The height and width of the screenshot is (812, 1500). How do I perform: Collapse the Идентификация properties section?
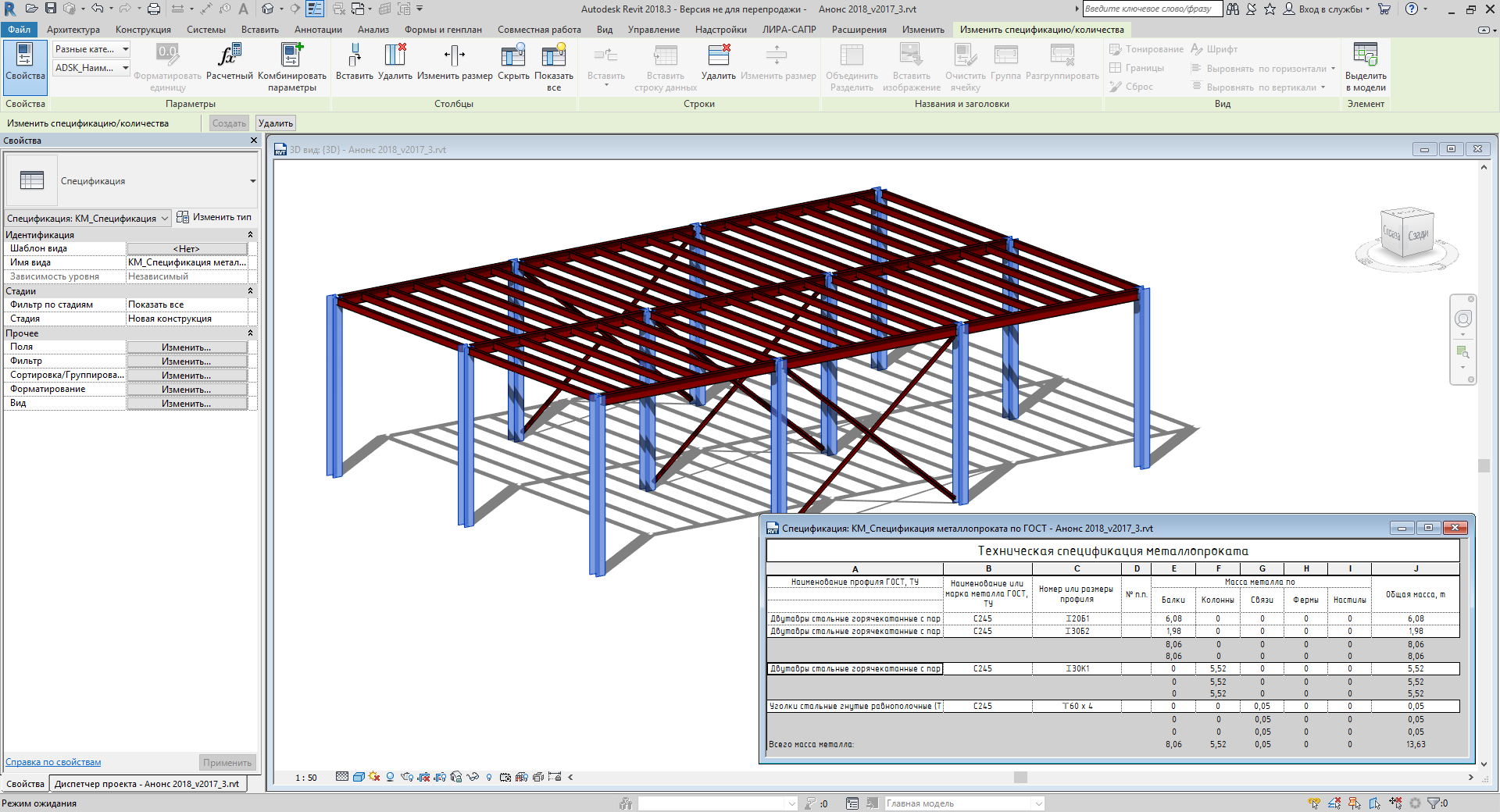pos(250,235)
